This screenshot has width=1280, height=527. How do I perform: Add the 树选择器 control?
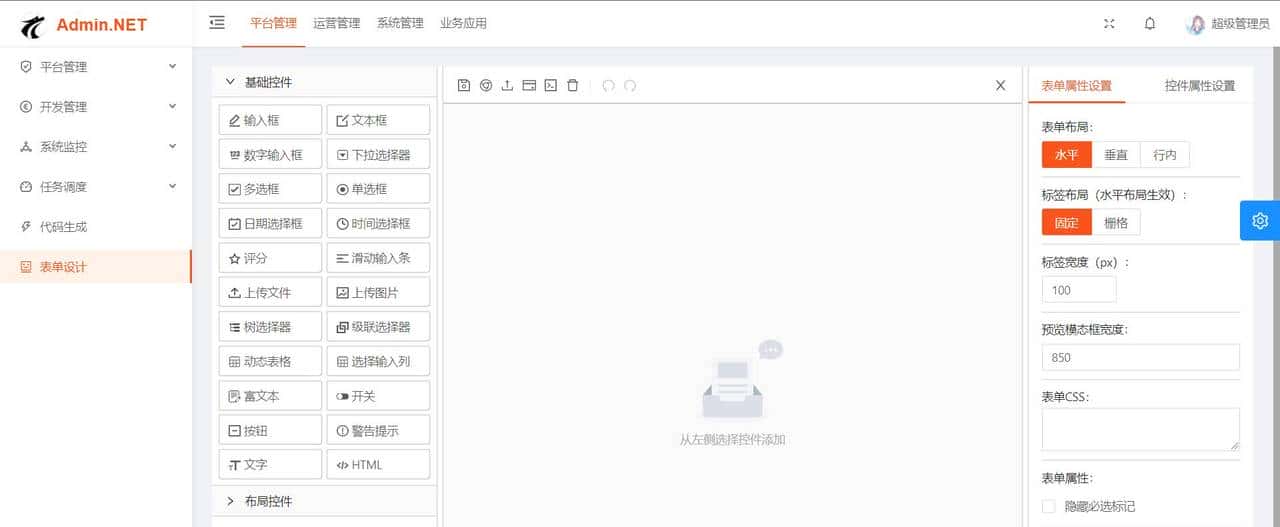pos(270,327)
